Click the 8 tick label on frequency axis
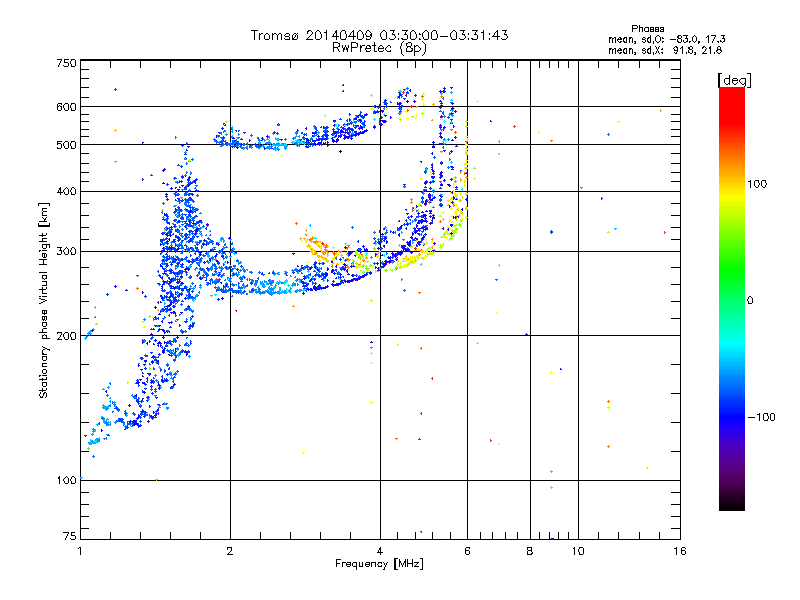This screenshot has height=600, width=800. [x=530, y=551]
